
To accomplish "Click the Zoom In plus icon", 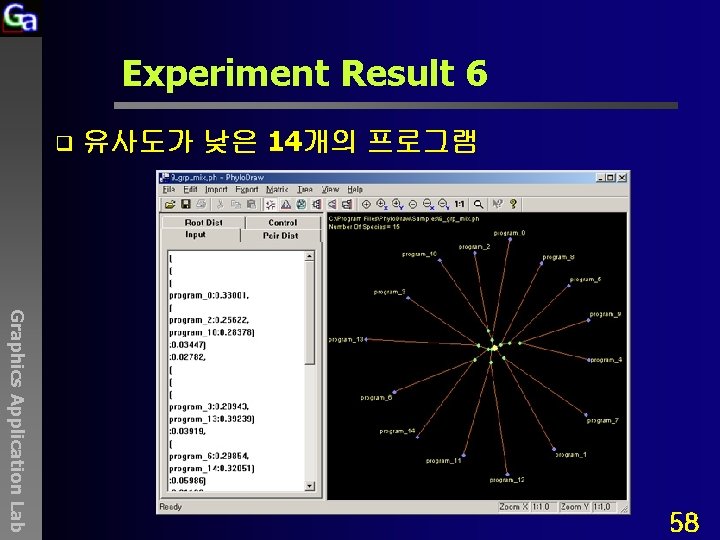I will [x=366, y=204].
